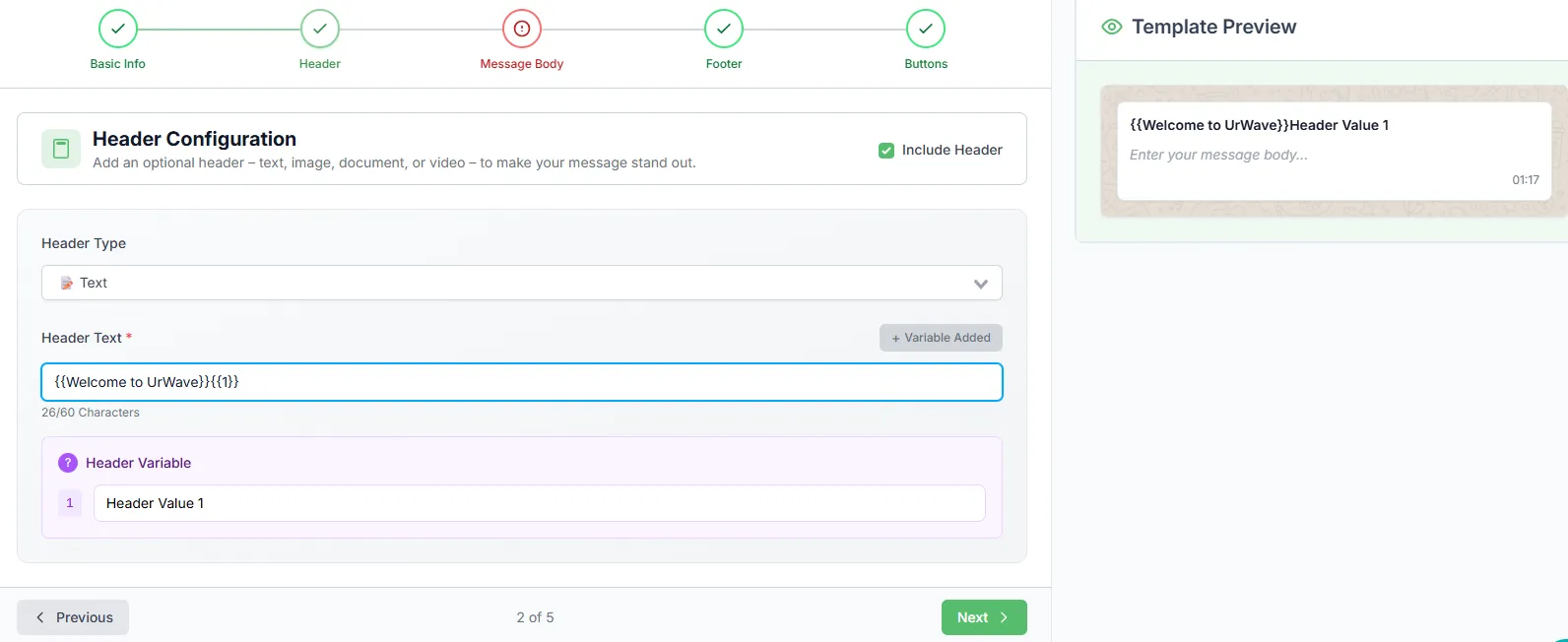Screen dimensions: 1568x642
Task: Click the purple Header Variable help icon
Action: 68,463
